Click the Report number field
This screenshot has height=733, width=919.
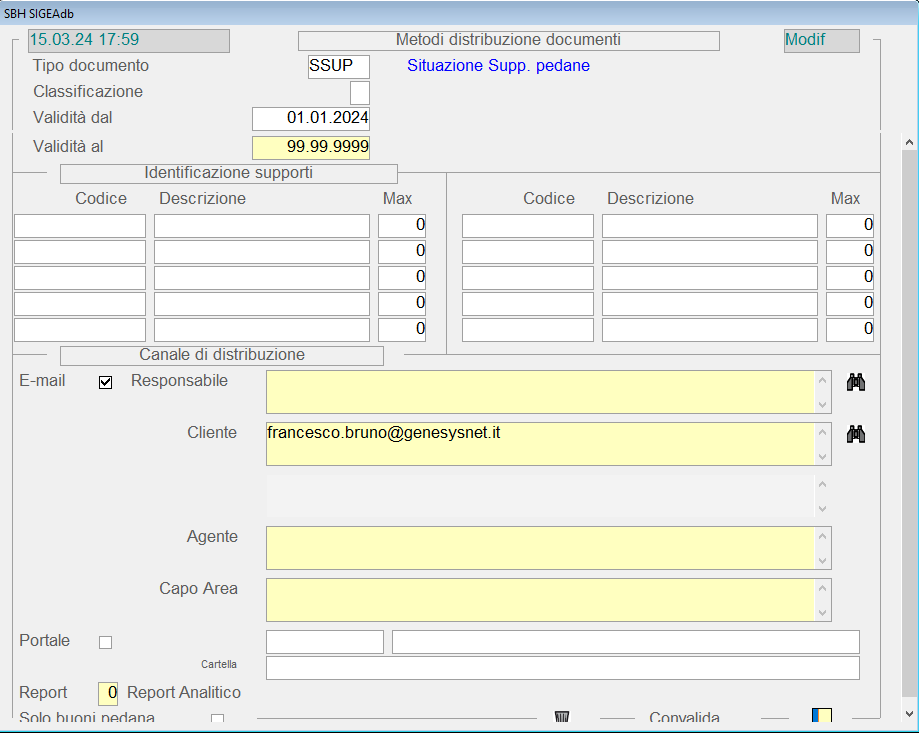pyautogui.click(x=108, y=692)
